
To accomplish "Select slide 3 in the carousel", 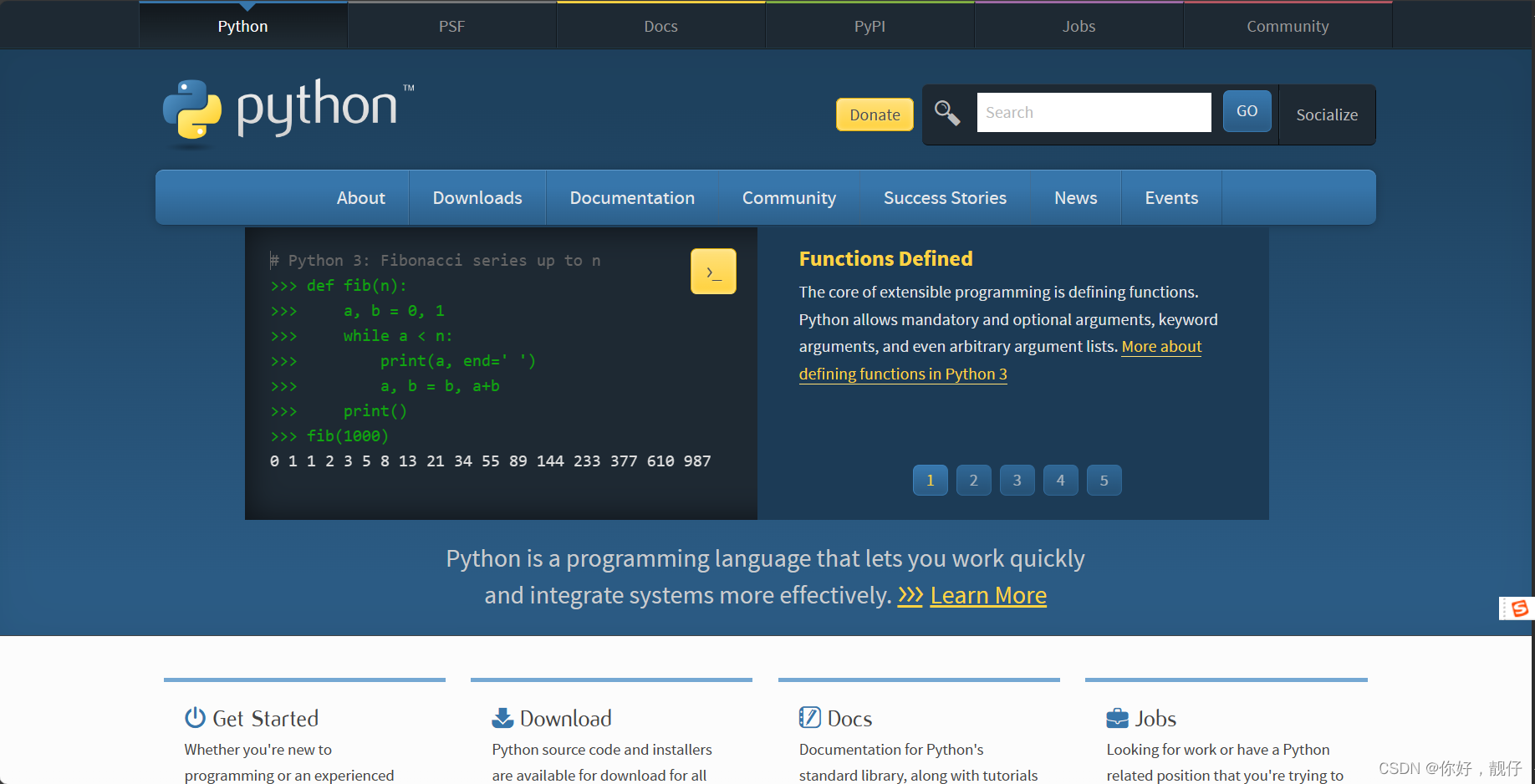I will 1017,480.
